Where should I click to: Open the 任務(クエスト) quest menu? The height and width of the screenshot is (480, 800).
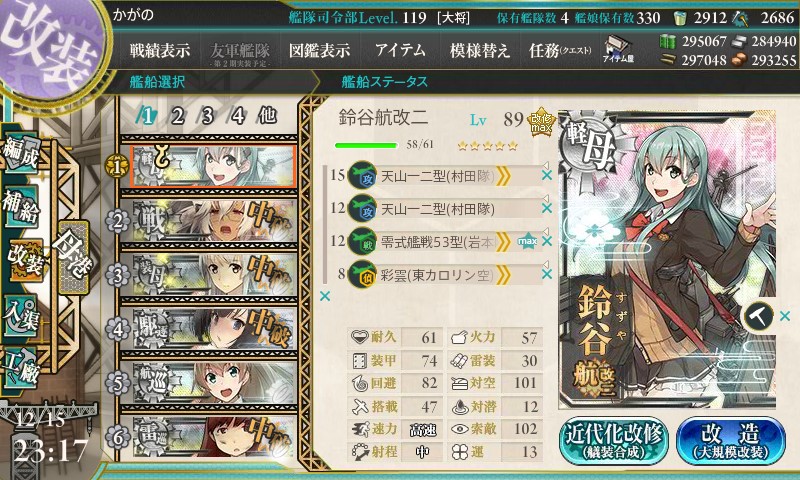click(x=560, y=50)
